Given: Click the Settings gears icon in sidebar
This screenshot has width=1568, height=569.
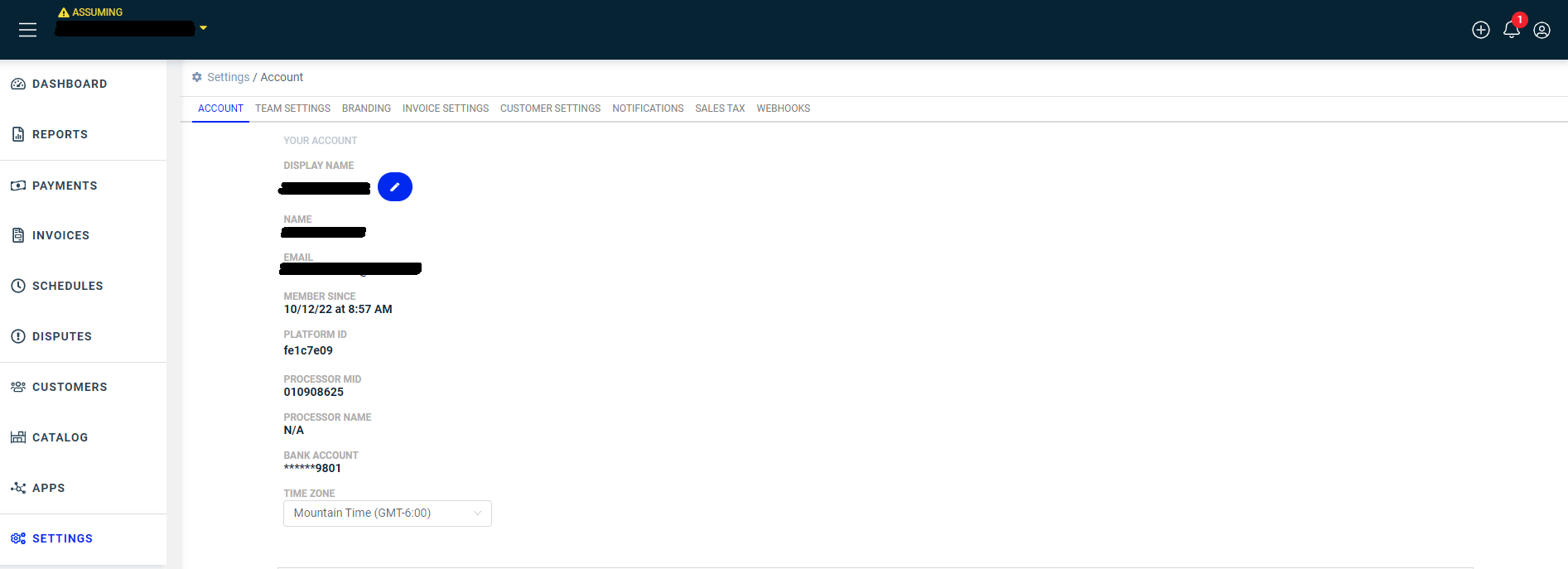Looking at the screenshot, I should pyautogui.click(x=18, y=538).
